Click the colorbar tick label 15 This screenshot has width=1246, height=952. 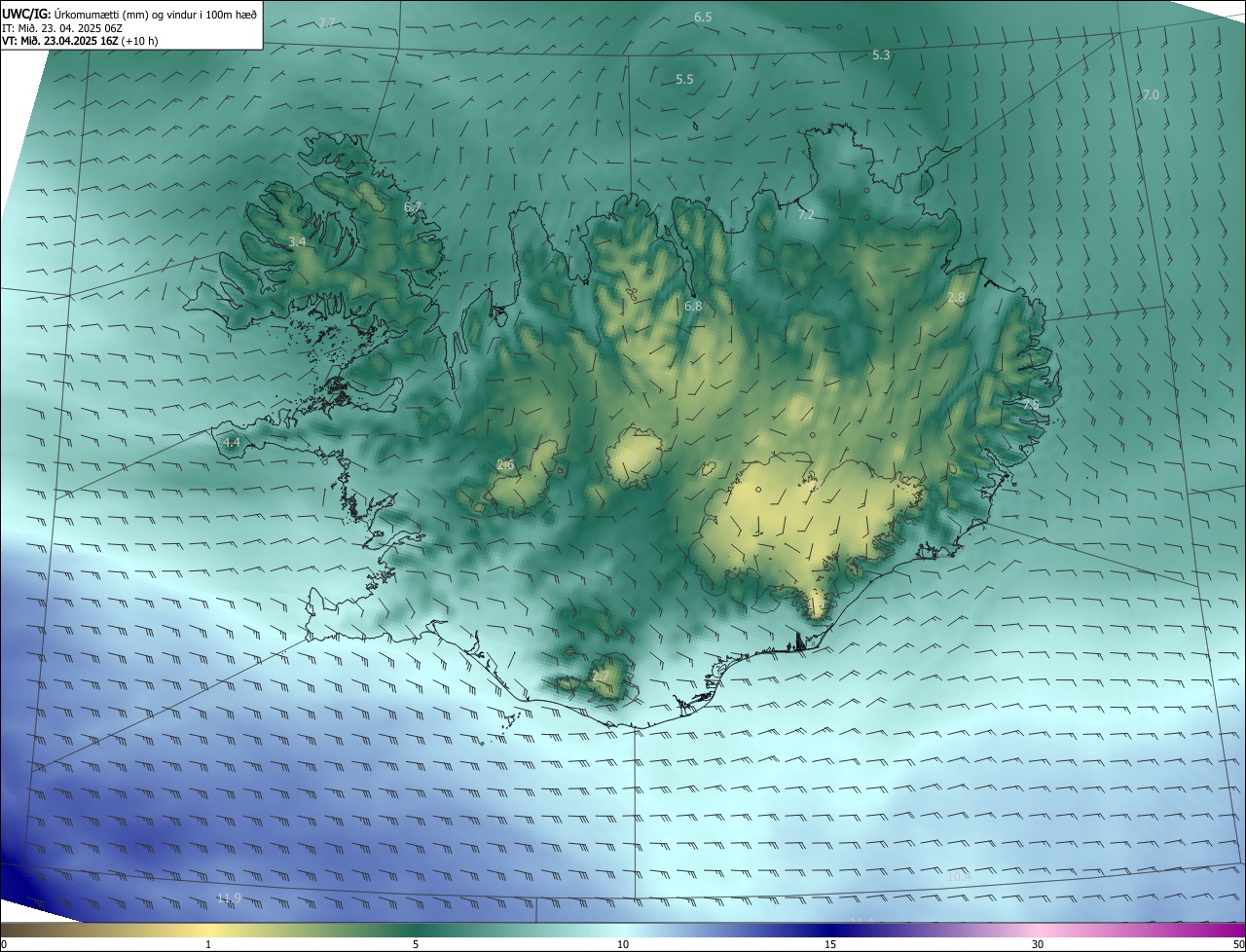(x=830, y=944)
